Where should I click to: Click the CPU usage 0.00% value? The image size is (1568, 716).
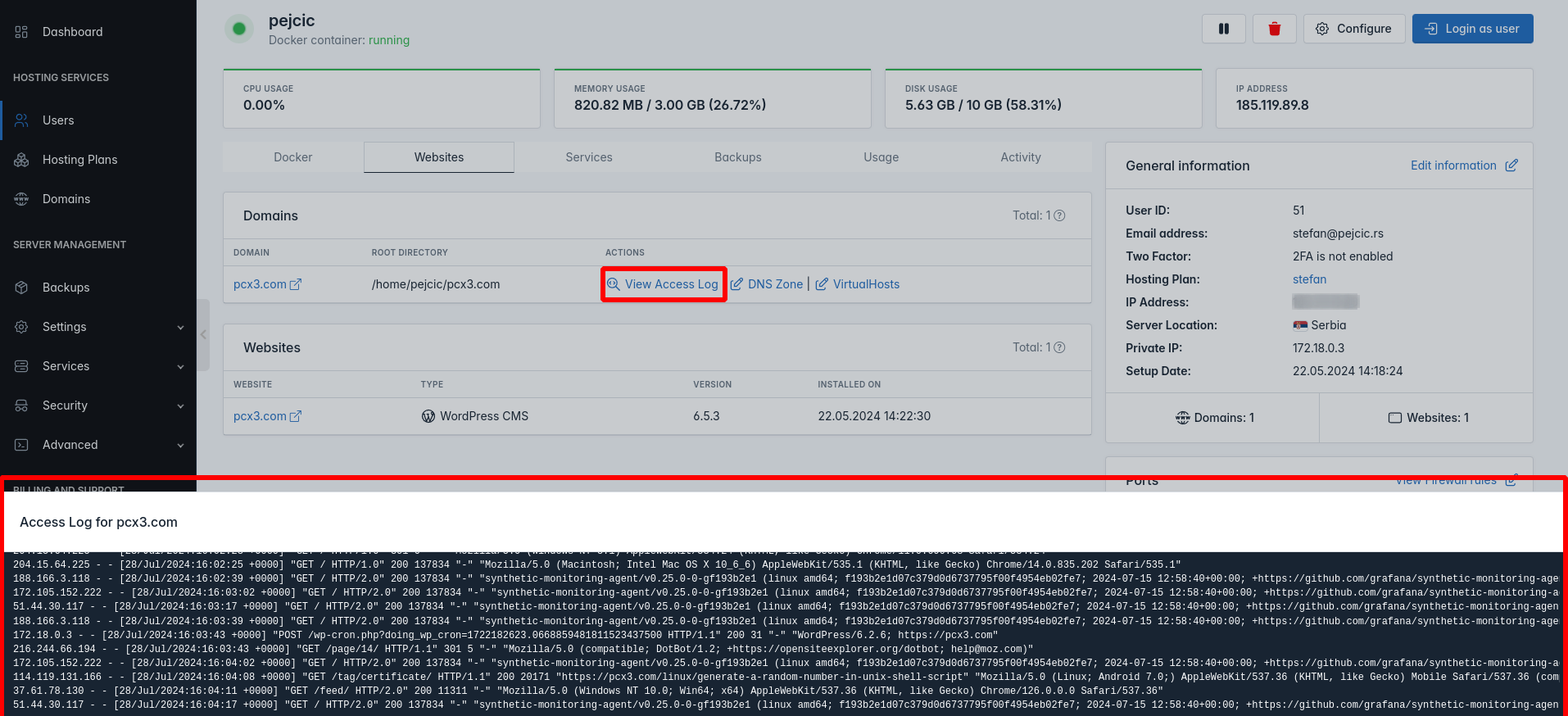tap(264, 105)
